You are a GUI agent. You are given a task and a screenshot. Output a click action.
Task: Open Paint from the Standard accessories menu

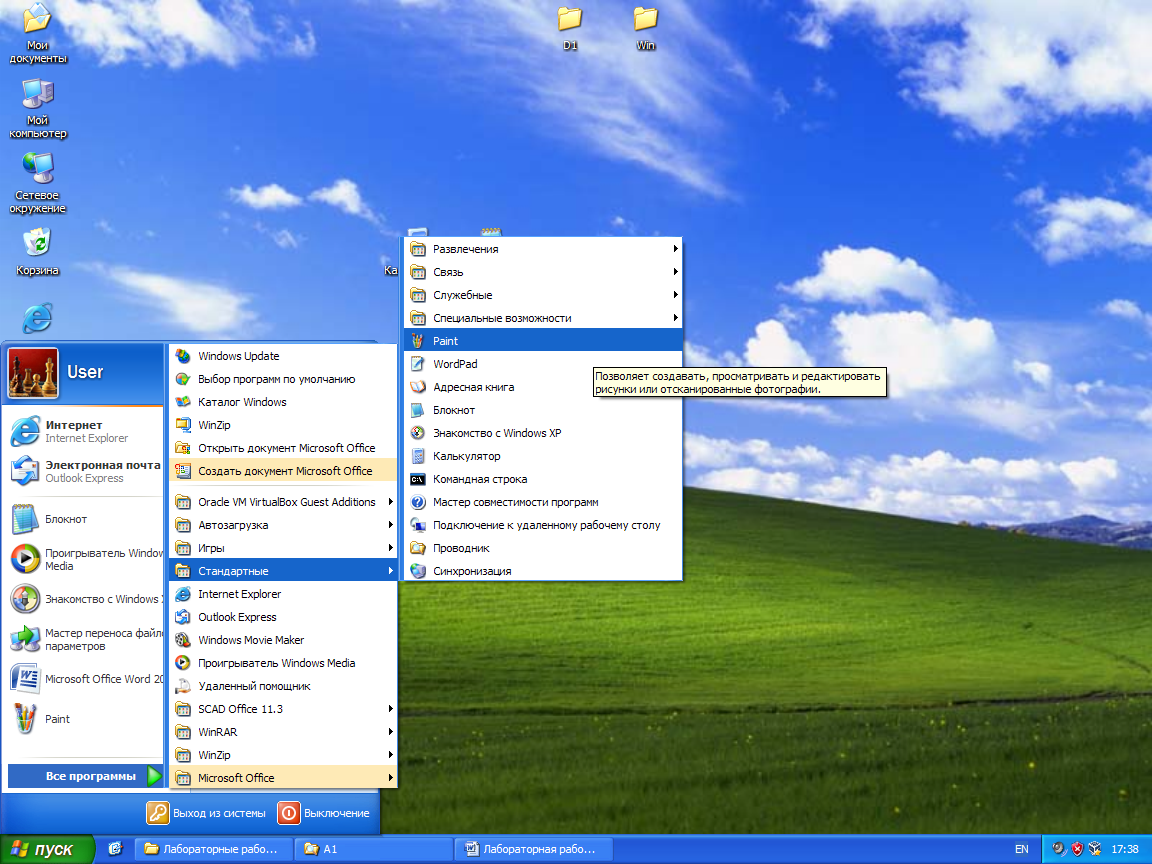pos(543,341)
